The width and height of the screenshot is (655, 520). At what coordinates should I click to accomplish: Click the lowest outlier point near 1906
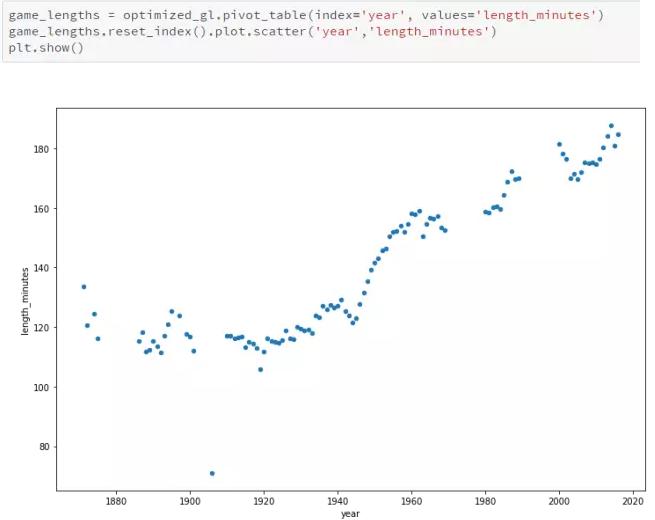pos(212,473)
